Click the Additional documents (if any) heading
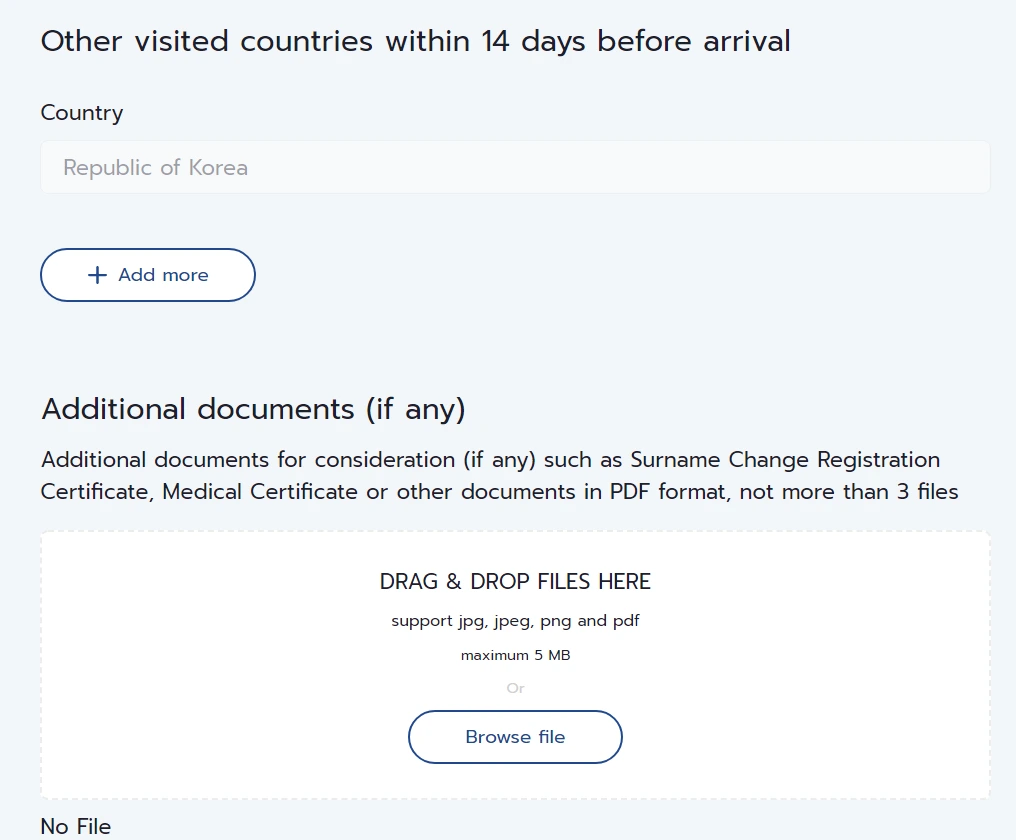Viewport: 1016px width, 840px height. [x=253, y=409]
